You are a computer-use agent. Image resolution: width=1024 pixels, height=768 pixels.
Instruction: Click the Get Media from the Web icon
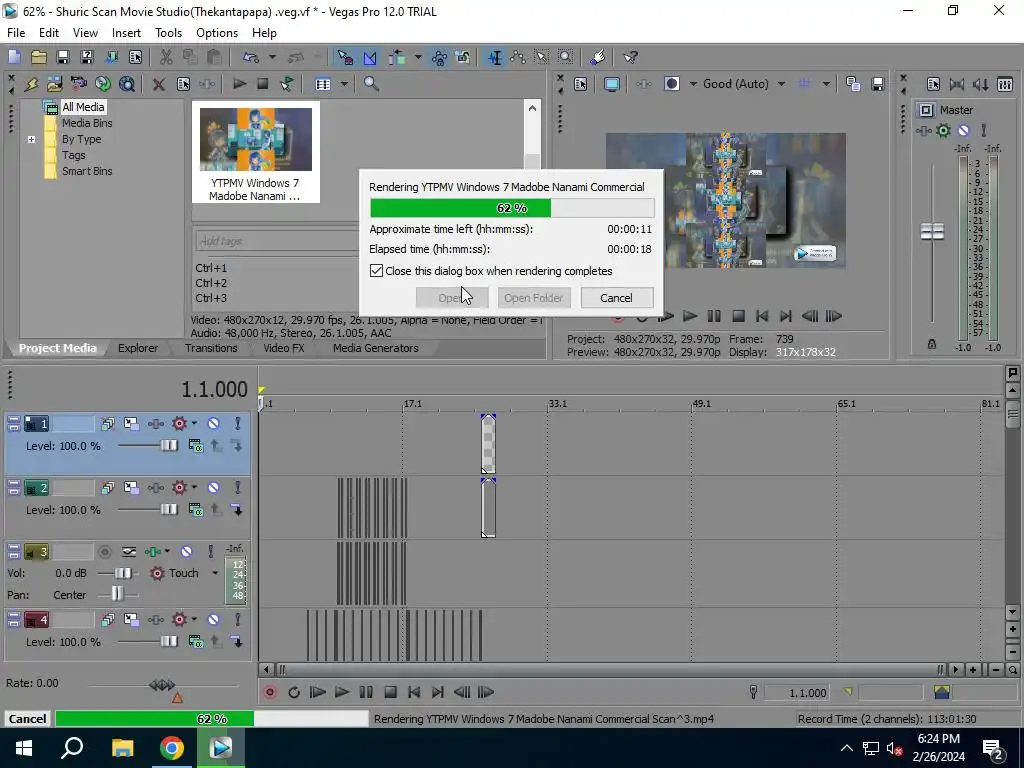pos(127,84)
